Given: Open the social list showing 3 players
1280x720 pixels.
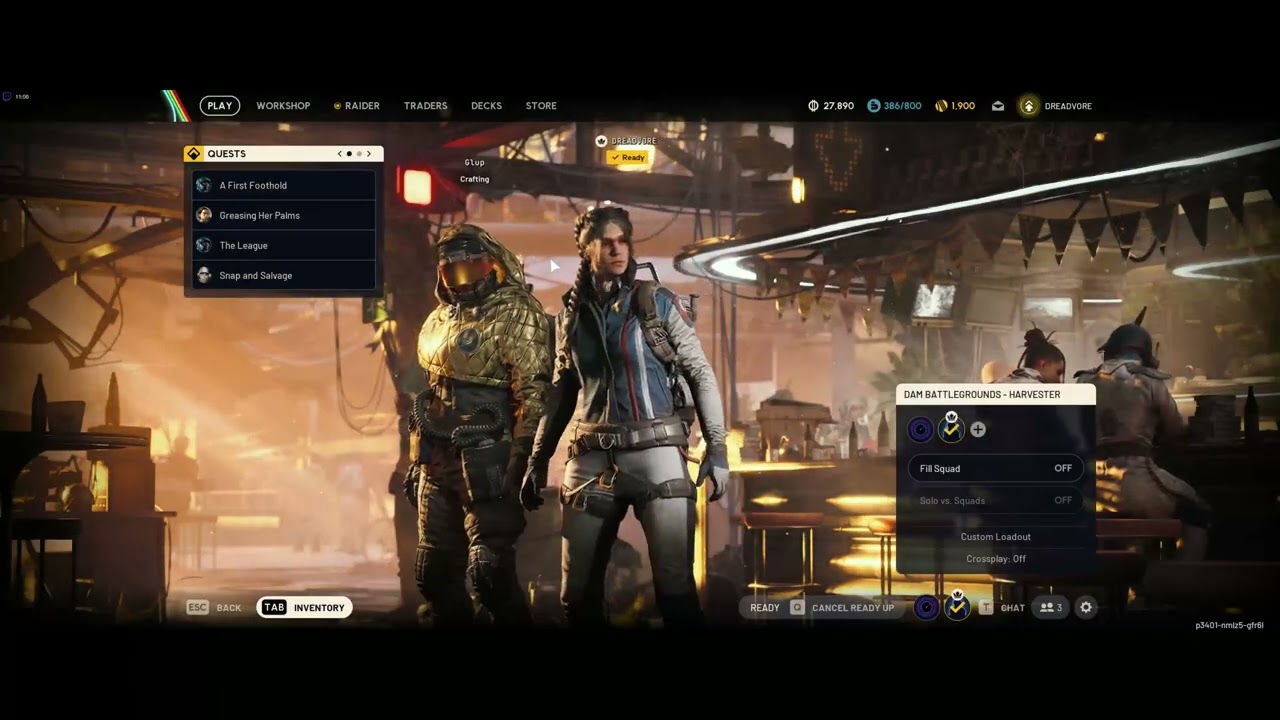Looking at the screenshot, I should click(x=1050, y=607).
